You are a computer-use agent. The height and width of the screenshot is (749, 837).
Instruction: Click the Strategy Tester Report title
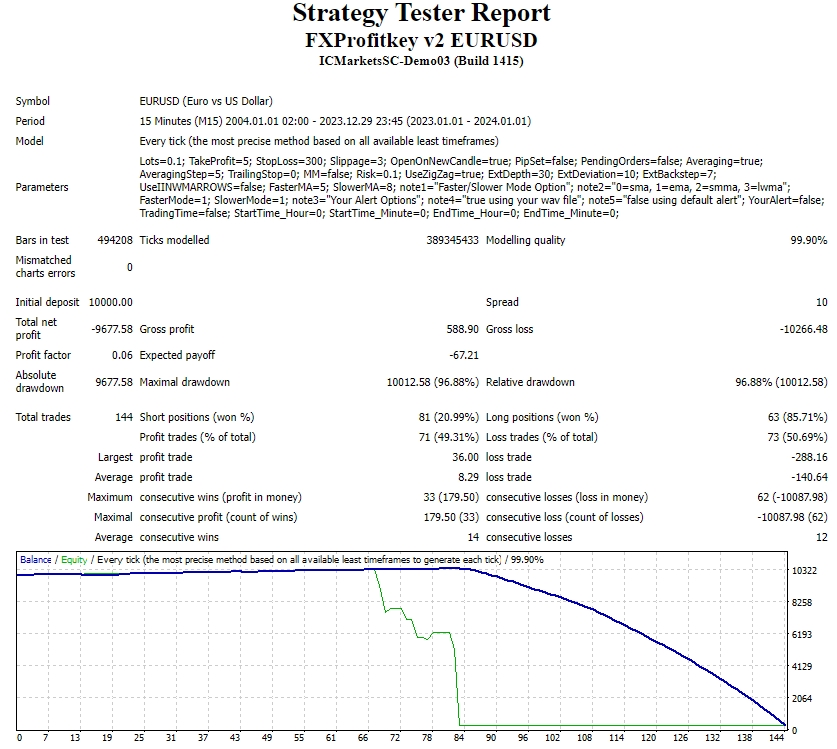pos(418,14)
